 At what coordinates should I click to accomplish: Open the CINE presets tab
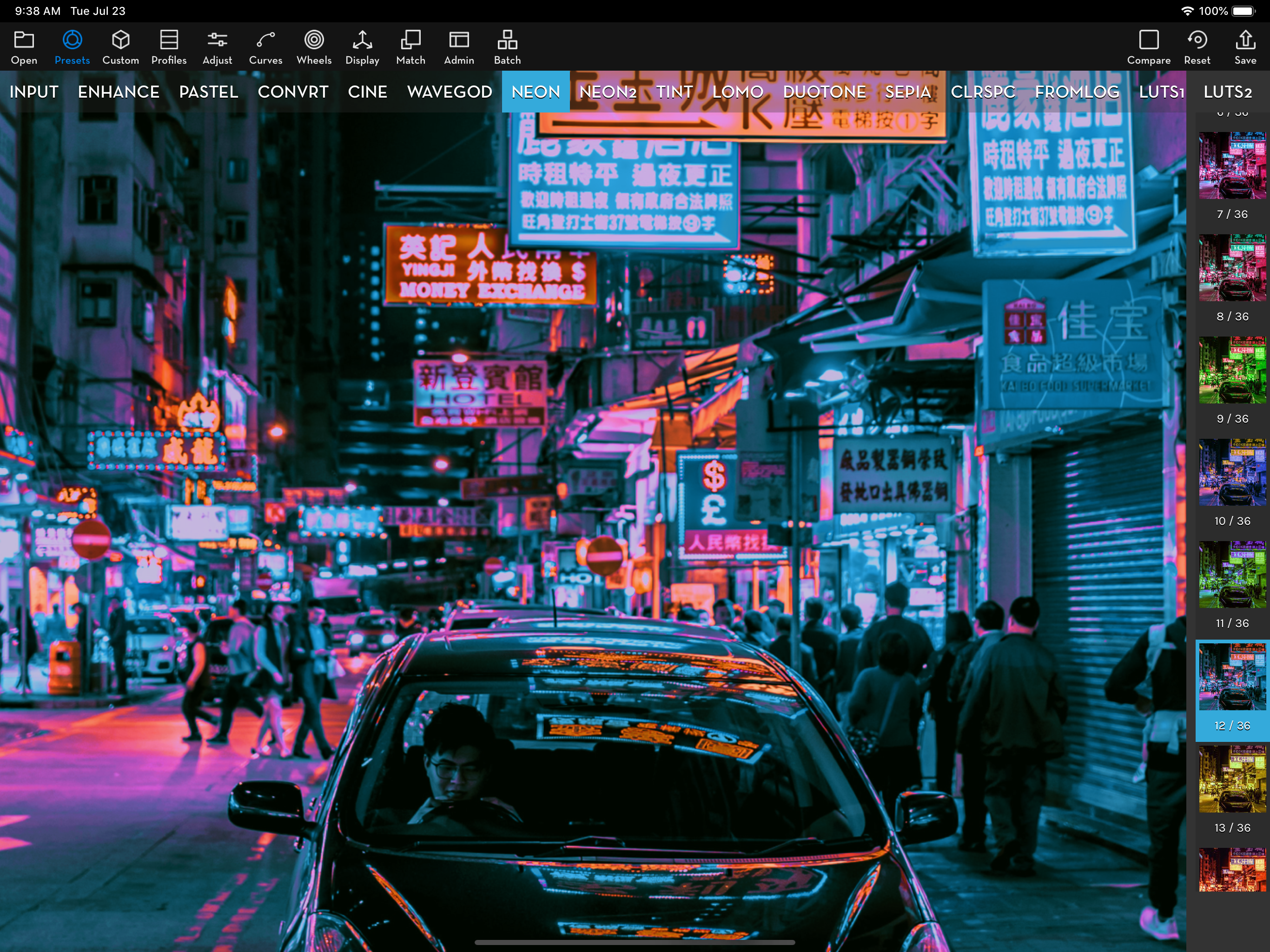(x=367, y=92)
